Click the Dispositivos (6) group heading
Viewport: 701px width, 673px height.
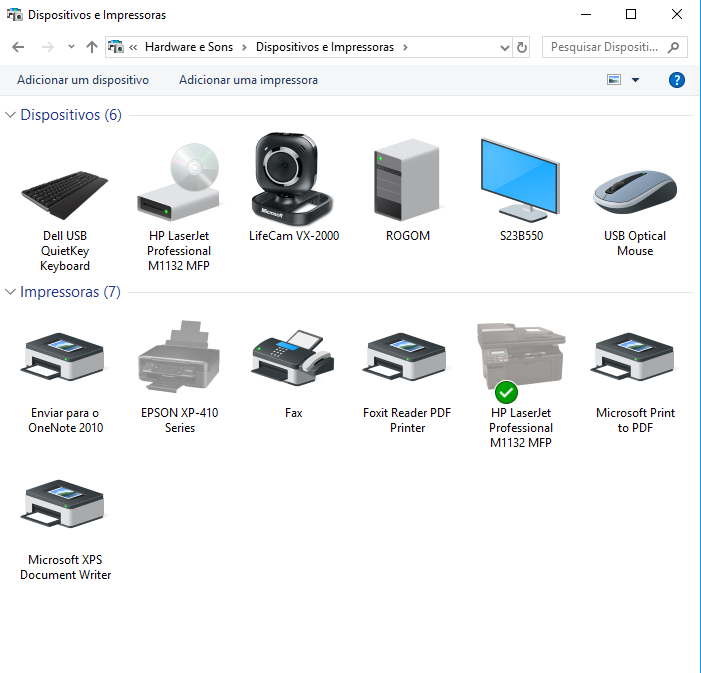pos(71,115)
